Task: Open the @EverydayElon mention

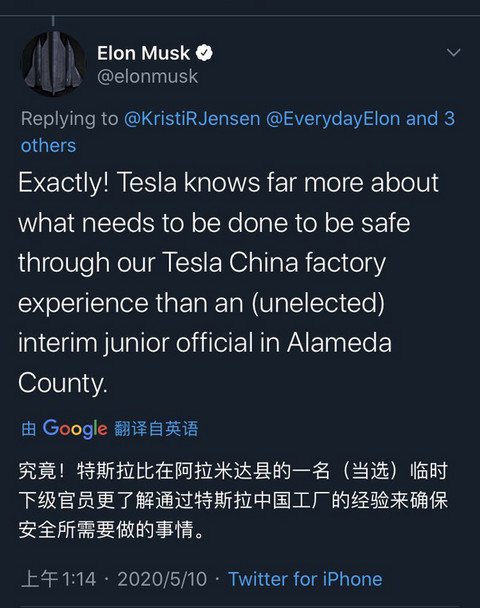Action: point(333,118)
